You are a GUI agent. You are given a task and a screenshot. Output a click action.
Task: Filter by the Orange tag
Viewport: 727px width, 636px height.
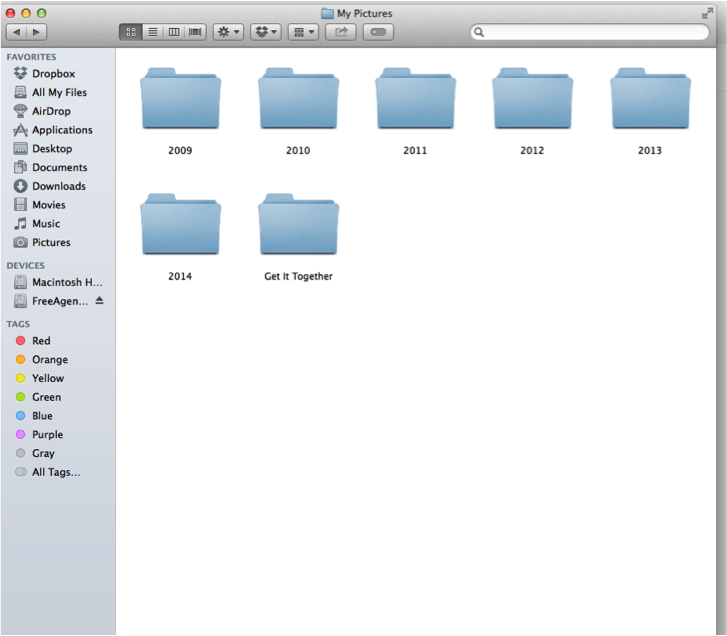pyautogui.click(x=58, y=360)
